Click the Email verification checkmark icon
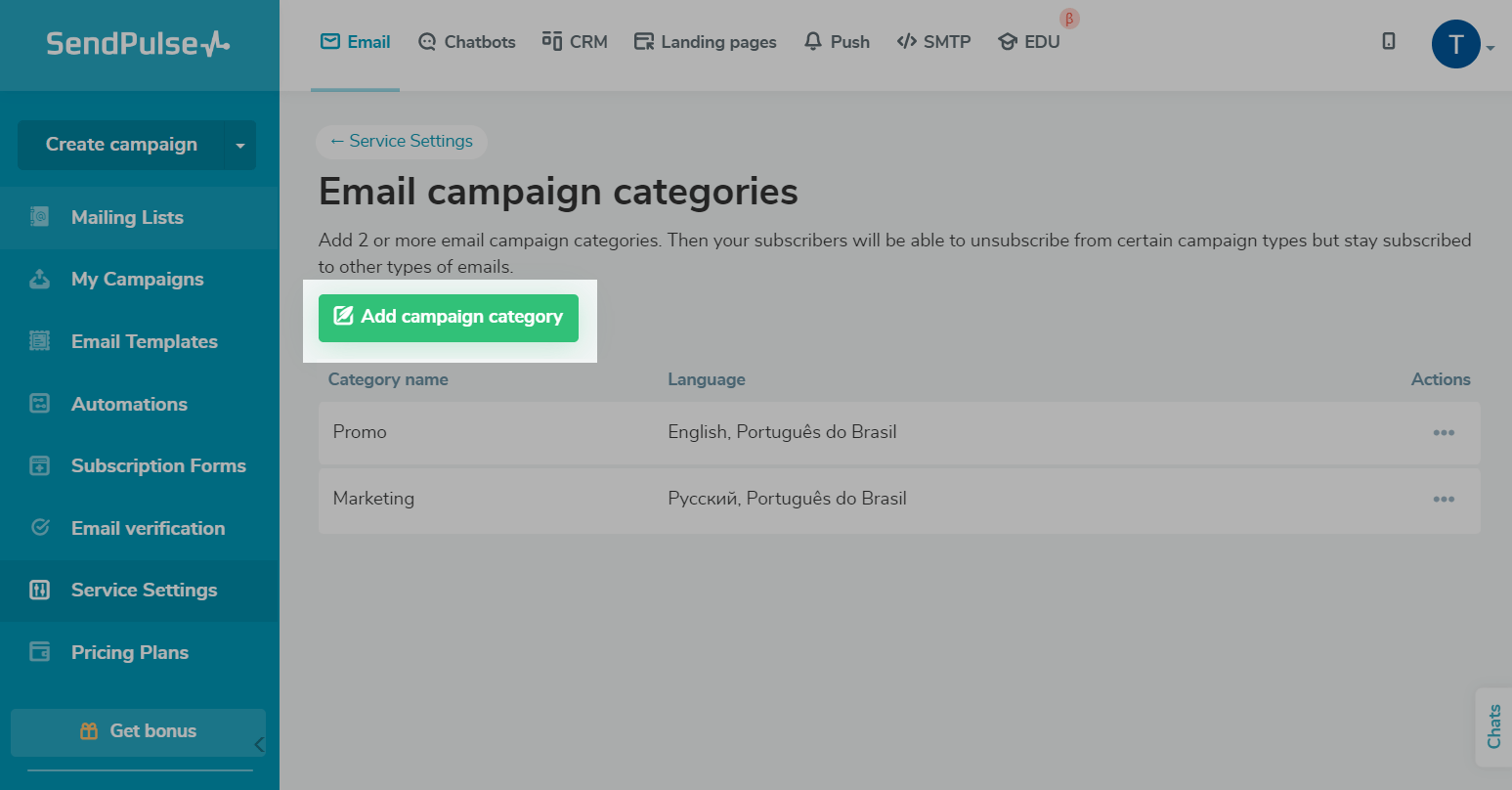This screenshot has height=790, width=1512. (40, 528)
